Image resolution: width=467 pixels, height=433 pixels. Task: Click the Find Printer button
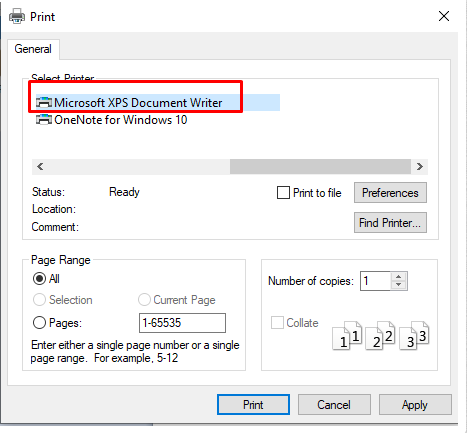pyautogui.click(x=390, y=223)
